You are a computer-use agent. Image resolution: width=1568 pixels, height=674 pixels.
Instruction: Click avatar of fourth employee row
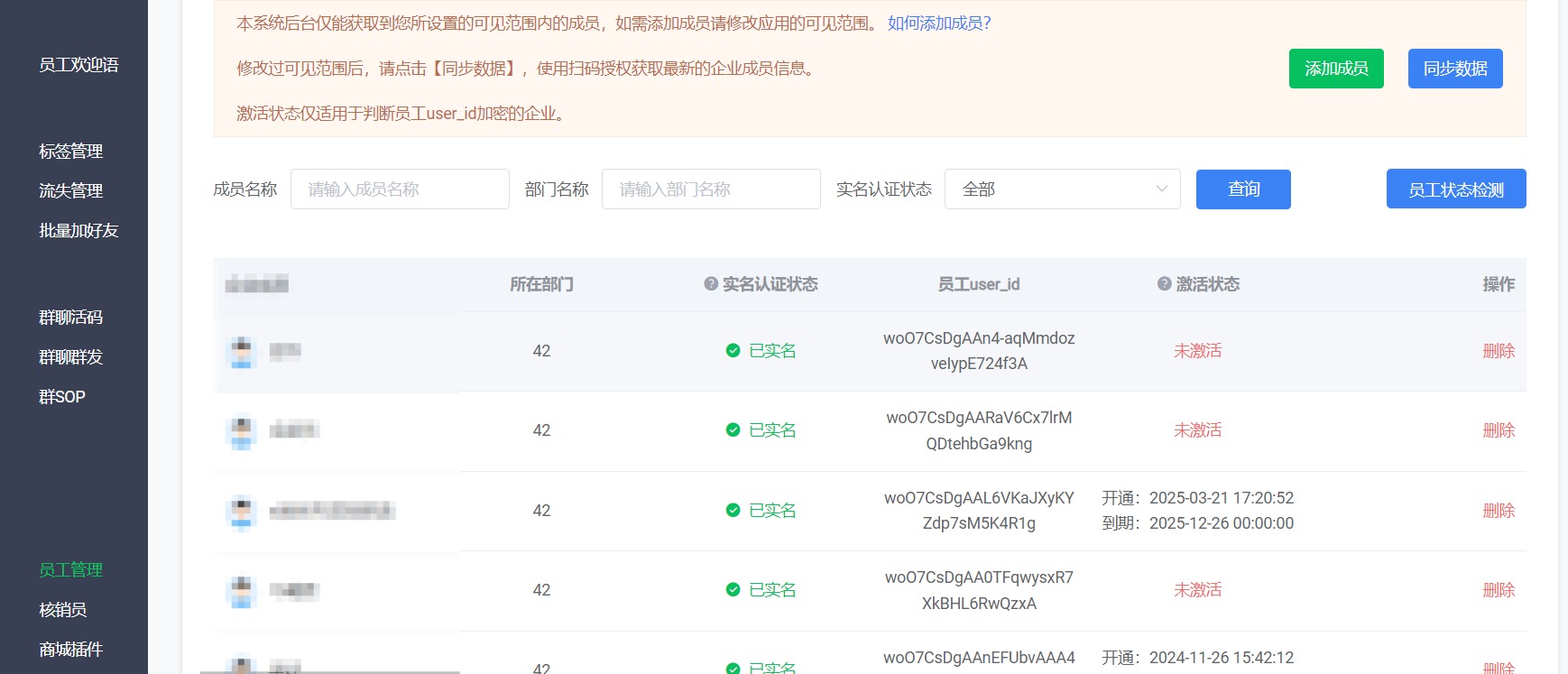coord(241,591)
